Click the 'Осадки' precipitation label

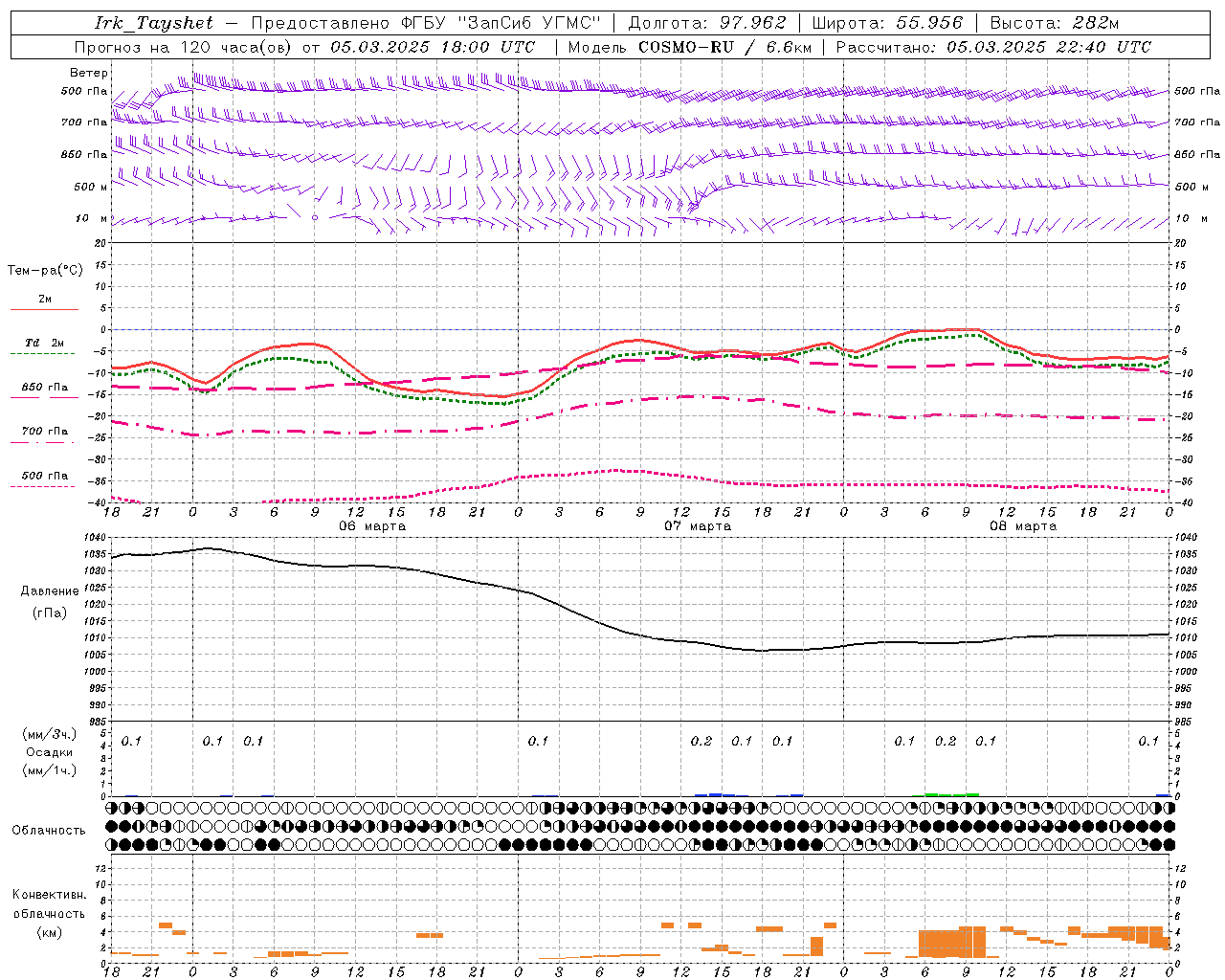click(49, 752)
